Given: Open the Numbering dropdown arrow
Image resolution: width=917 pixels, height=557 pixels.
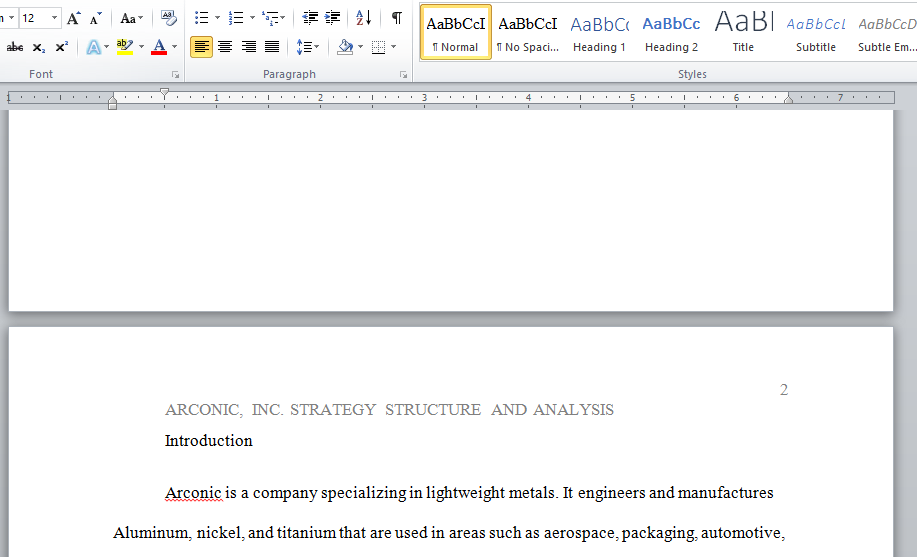Looking at the screenshot, I should (252, 18).
